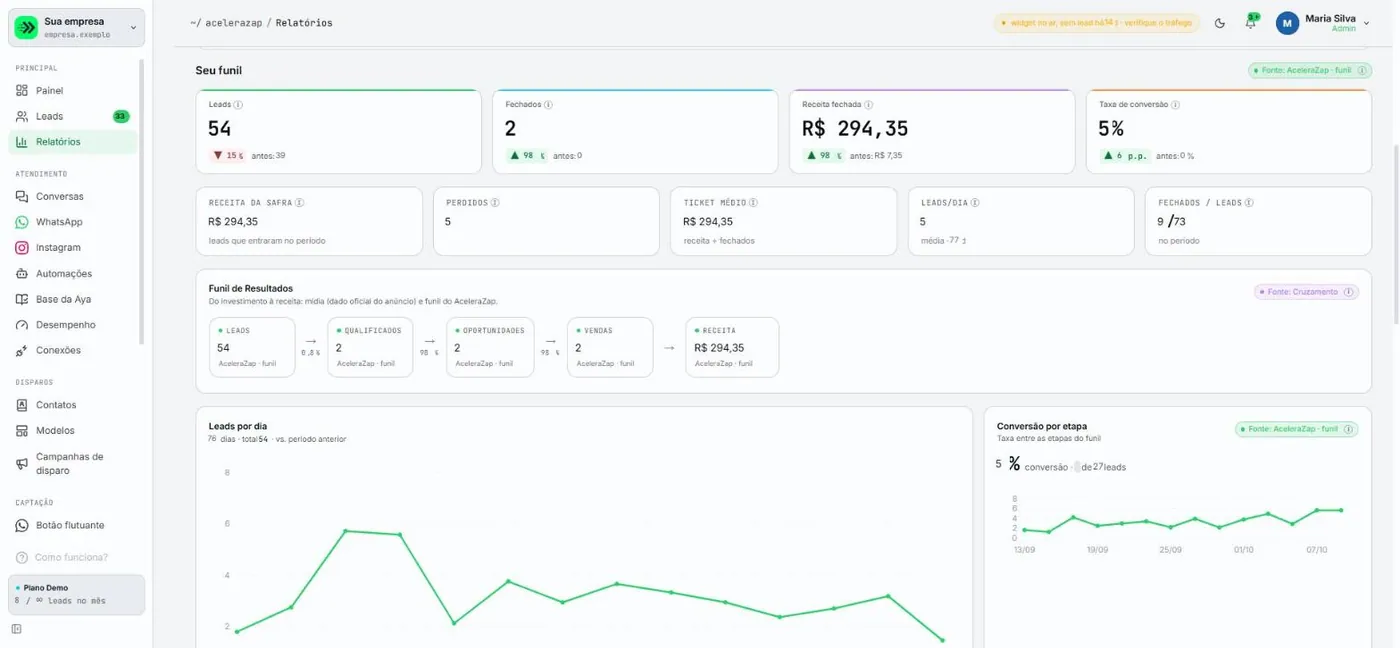Click the info icon next to Fechados / Leads
Image resolution: width=1400 pixels, height=648 pixels.
pos(1251,202)
